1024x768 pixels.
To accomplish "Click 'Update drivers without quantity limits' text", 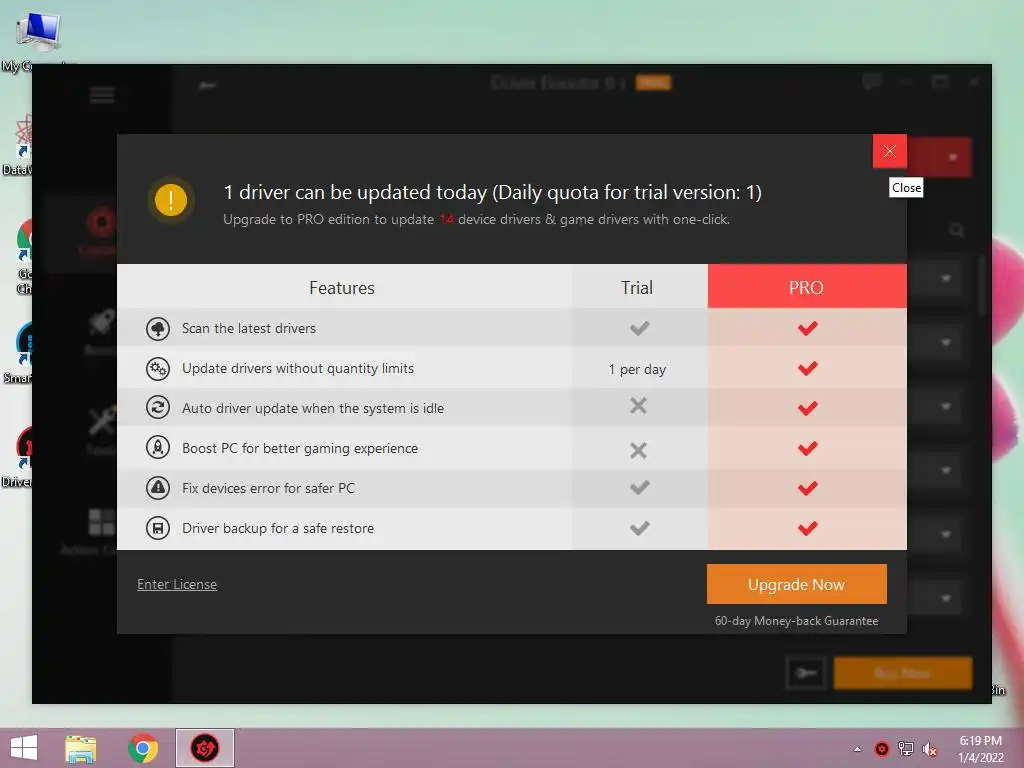I will coord(298,368).
